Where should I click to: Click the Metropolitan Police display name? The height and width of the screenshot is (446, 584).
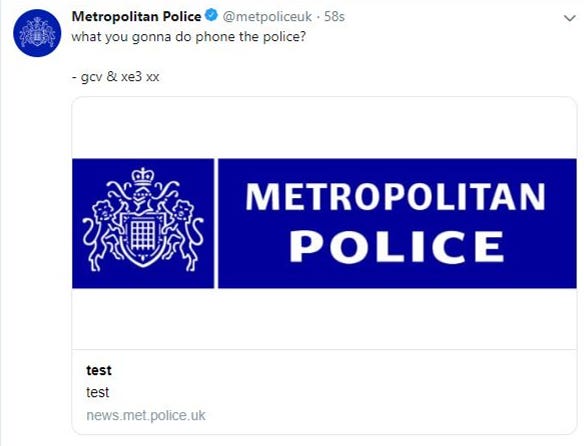coord(136,16)
